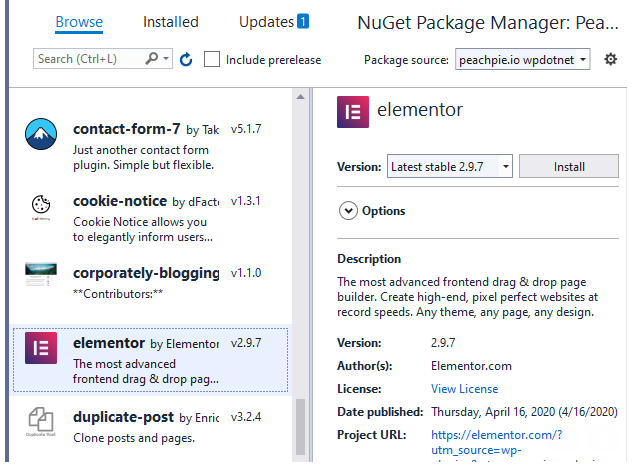Click the 2.9.7 version value in details

pyautogui.click(x=443, y=343)
